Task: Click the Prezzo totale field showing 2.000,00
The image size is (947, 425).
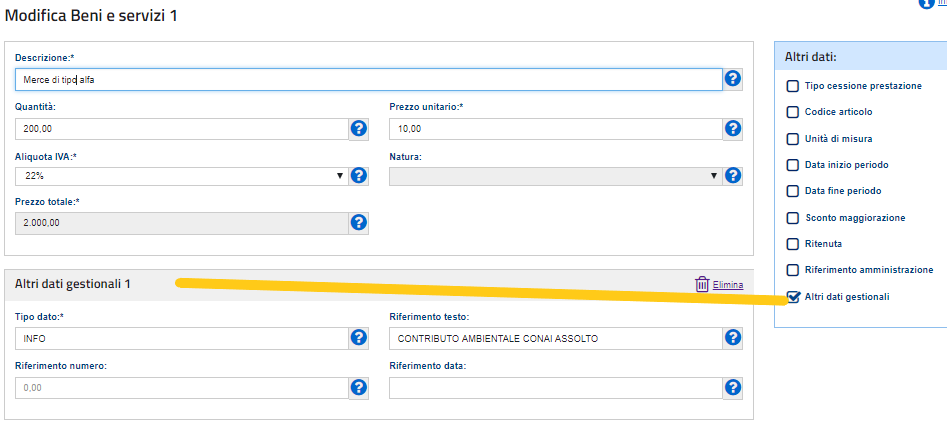Action: coord(182,223)
